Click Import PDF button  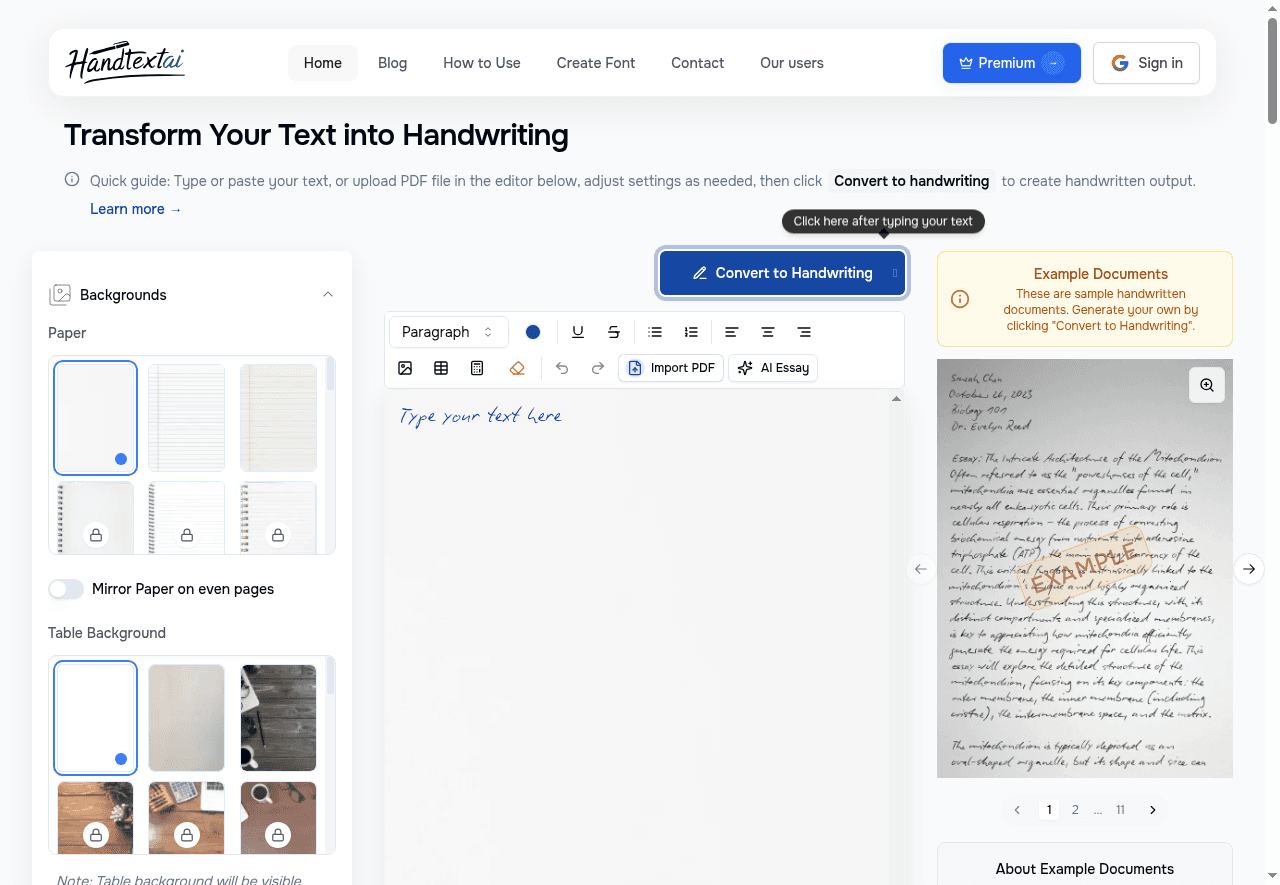tap(671, 368)
